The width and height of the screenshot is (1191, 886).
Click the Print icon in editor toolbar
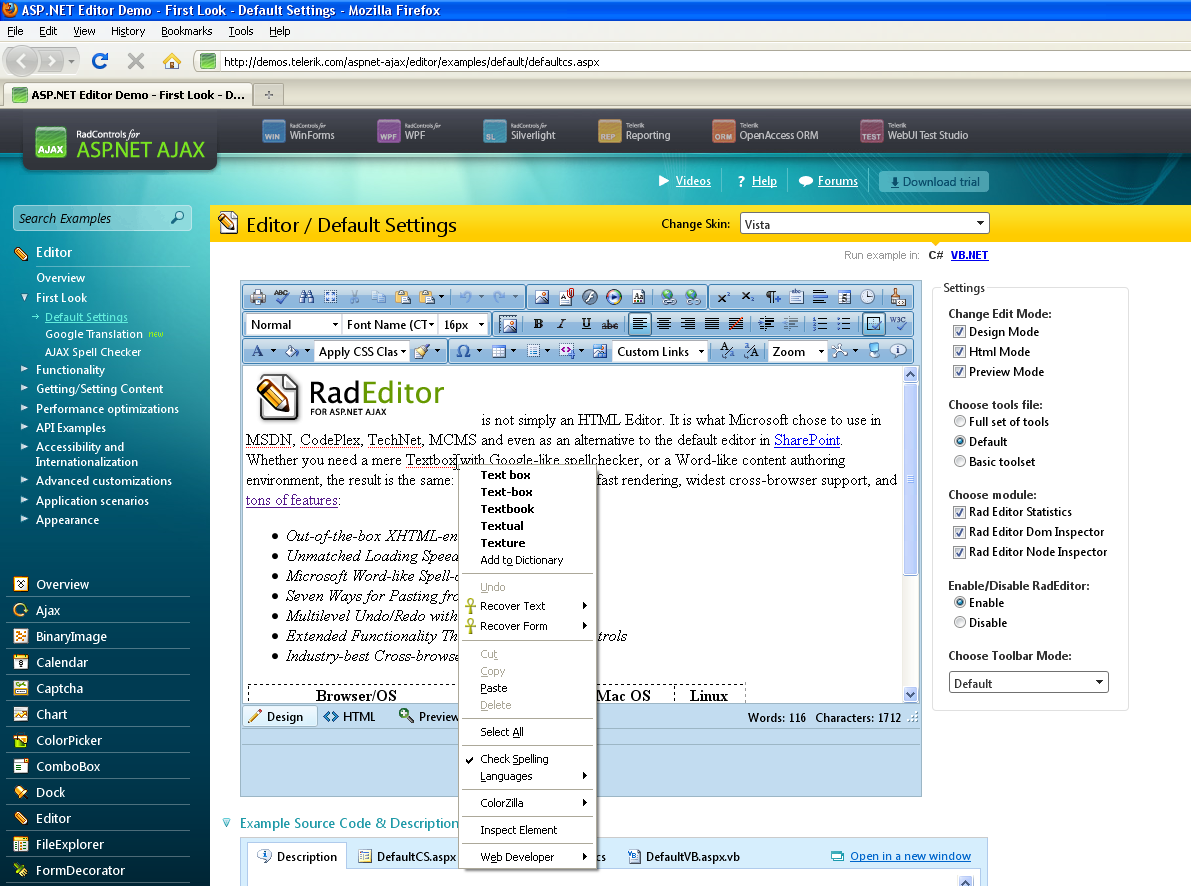click(x=258, y=297)
